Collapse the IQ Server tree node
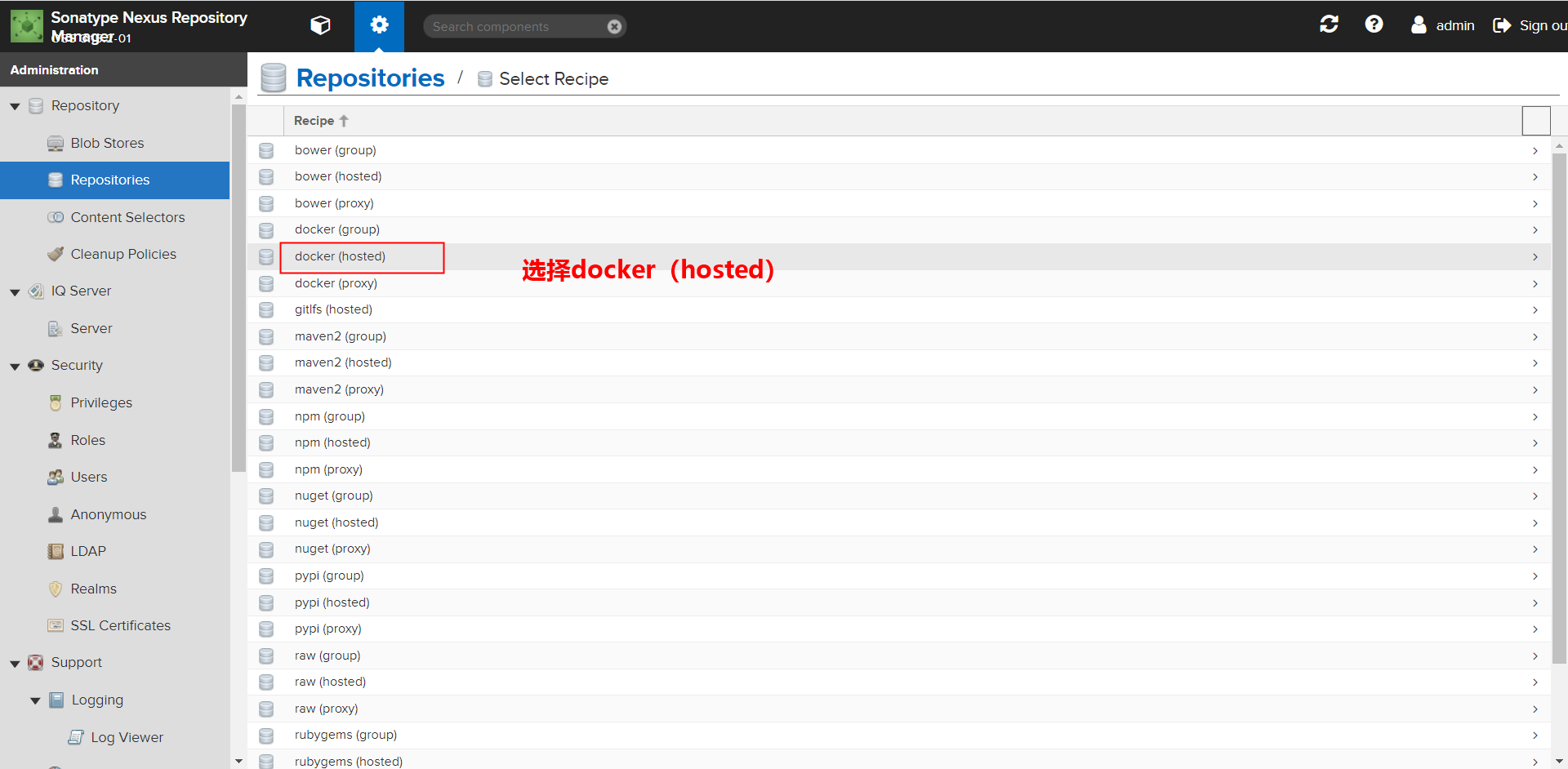The height and width of the screenshot is (769, 1568). tap(15, 291)
